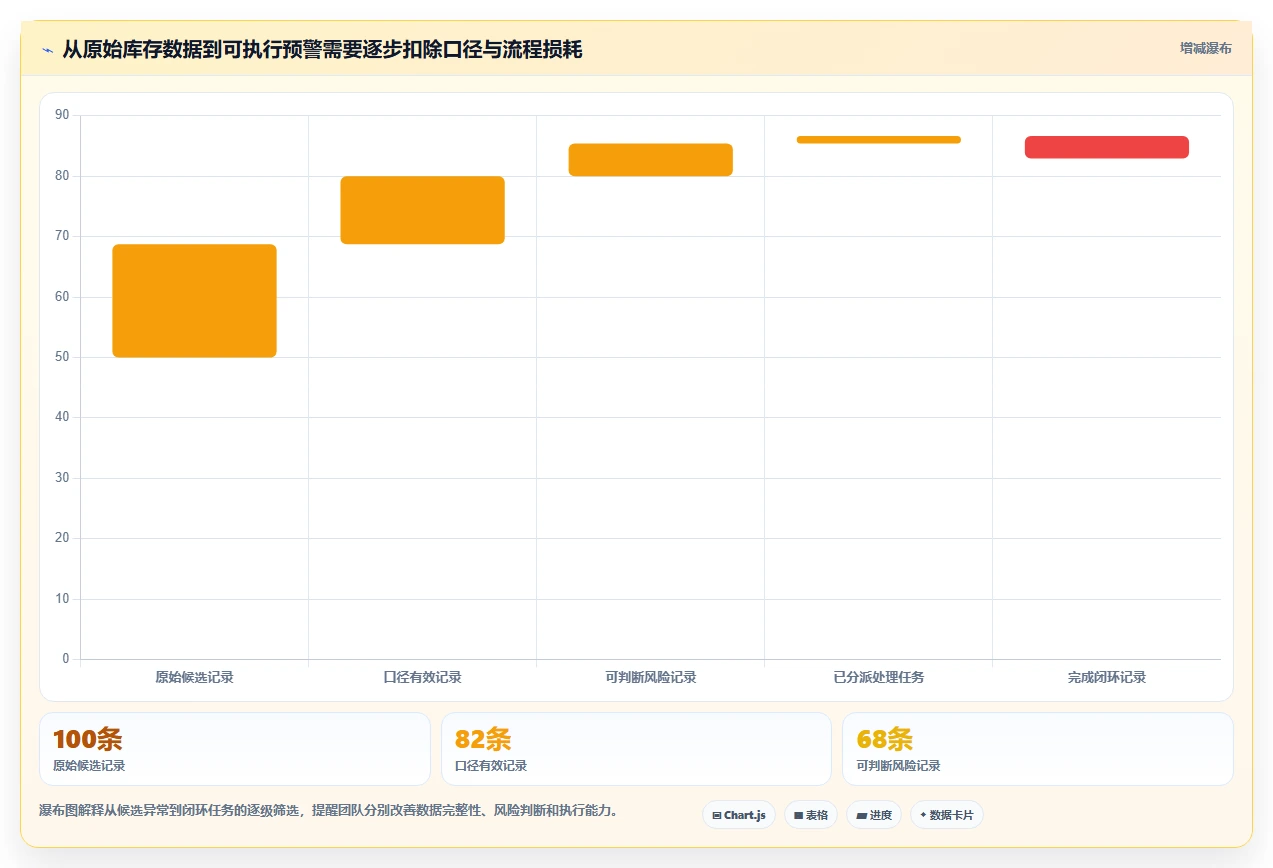Image resolution: width=1273 pixels, height=868 pixels.
Task: Click the thin 已分派处理任务 bar
Action: (879, 140)
